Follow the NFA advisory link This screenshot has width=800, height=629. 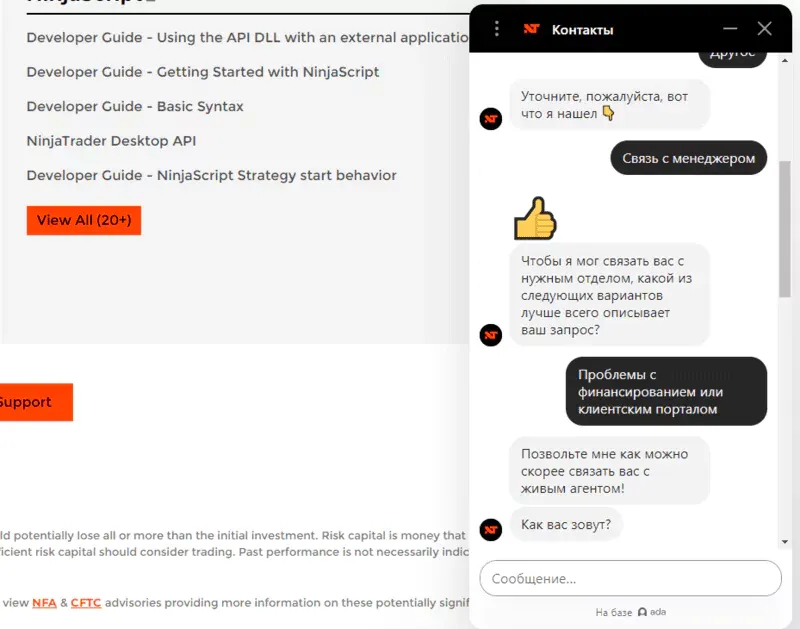pos(44,602)
